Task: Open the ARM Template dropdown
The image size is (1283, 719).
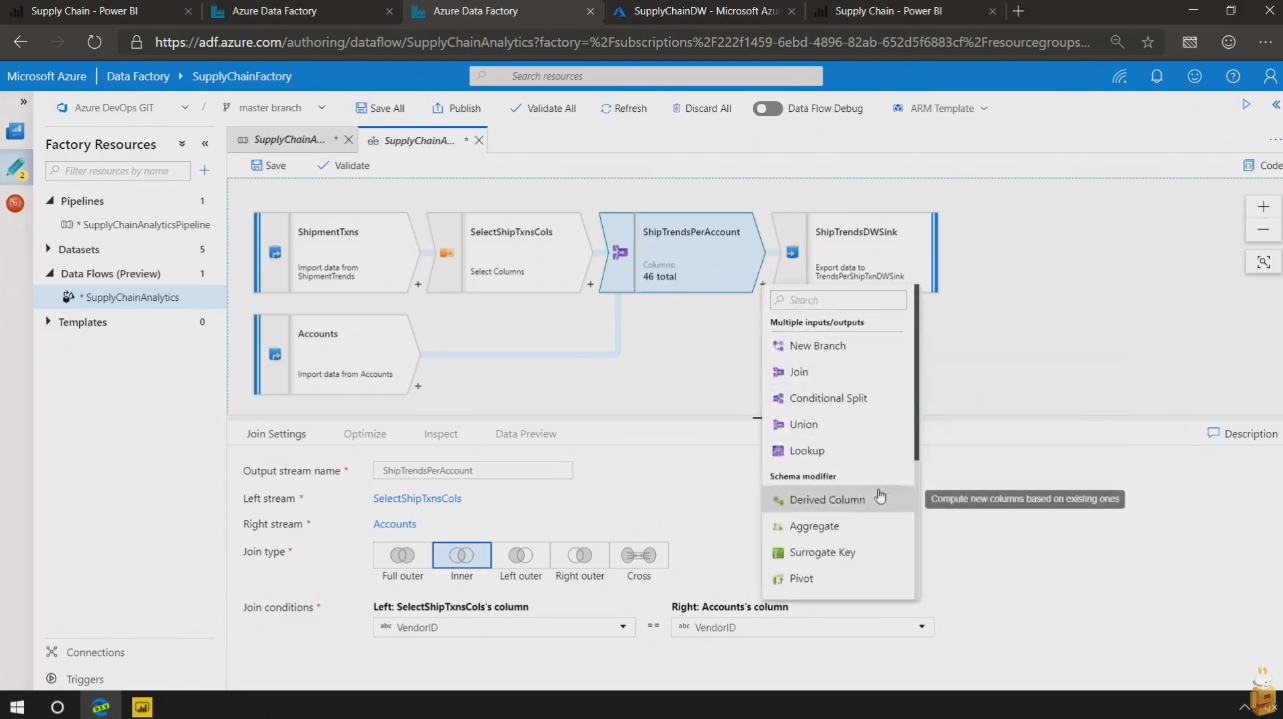Action: (x=940, y=108)
